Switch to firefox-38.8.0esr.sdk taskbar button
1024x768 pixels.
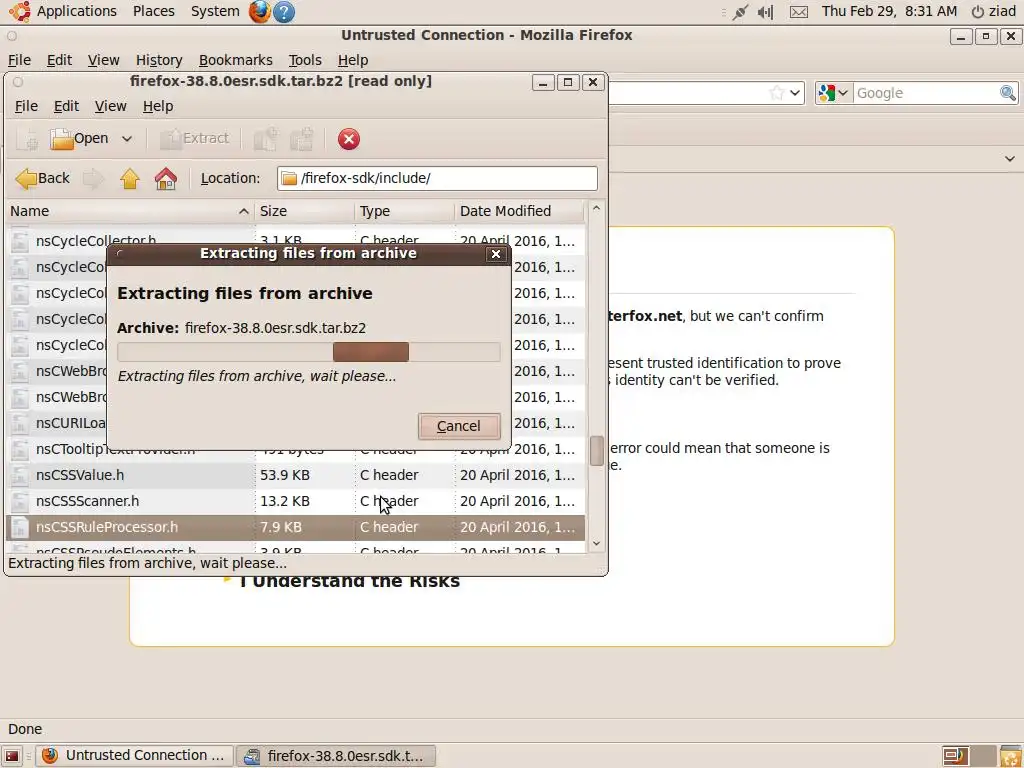[335, 756]
